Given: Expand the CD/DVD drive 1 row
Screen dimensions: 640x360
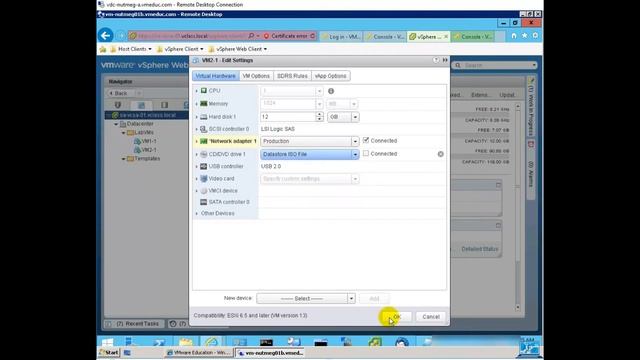Looking at the screenshot, I should pyautogui.click(x=196, y=154).
